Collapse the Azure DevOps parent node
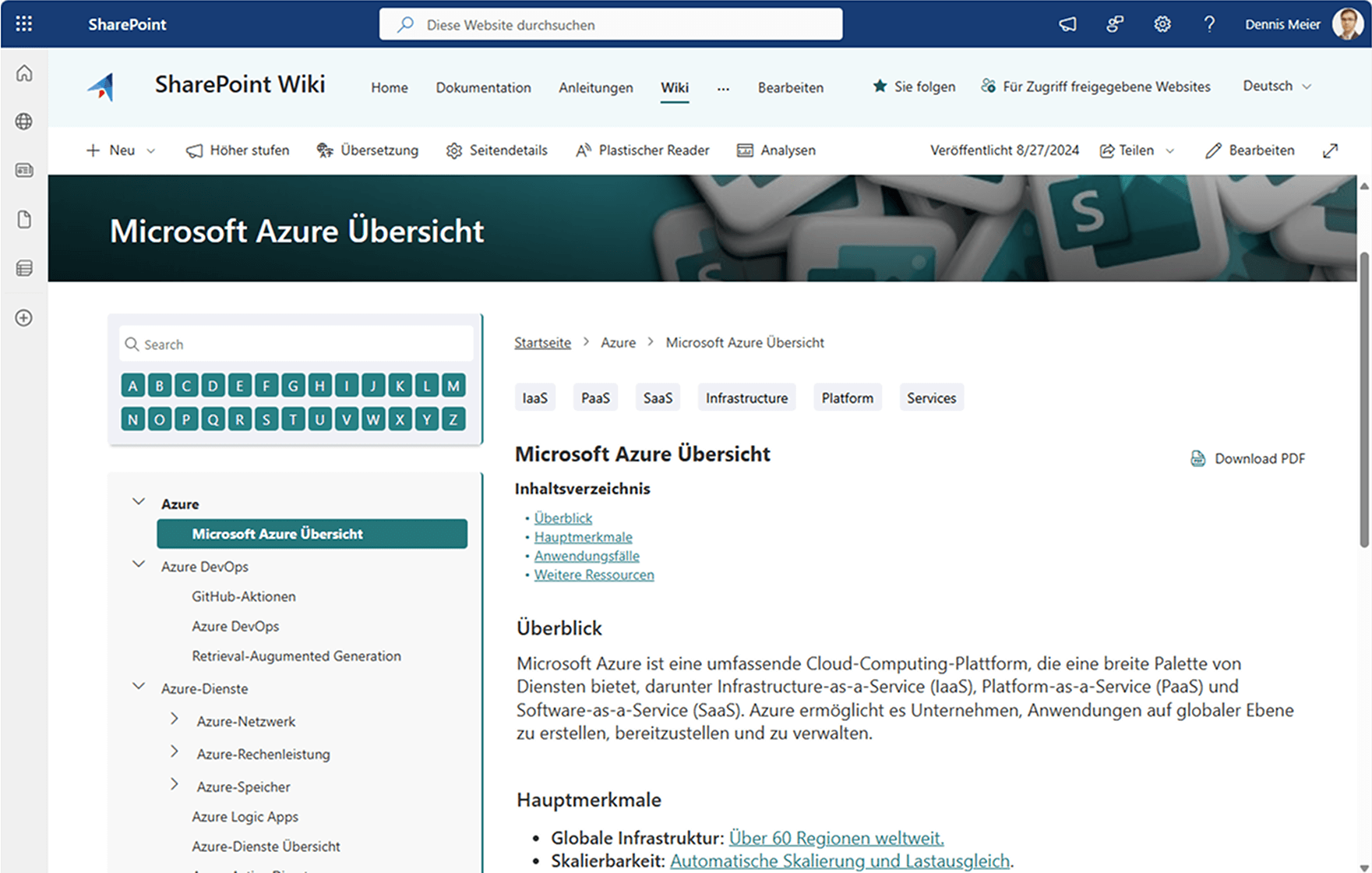The width and height of the screenshot is (1372, 873). (x=139, y=564)
